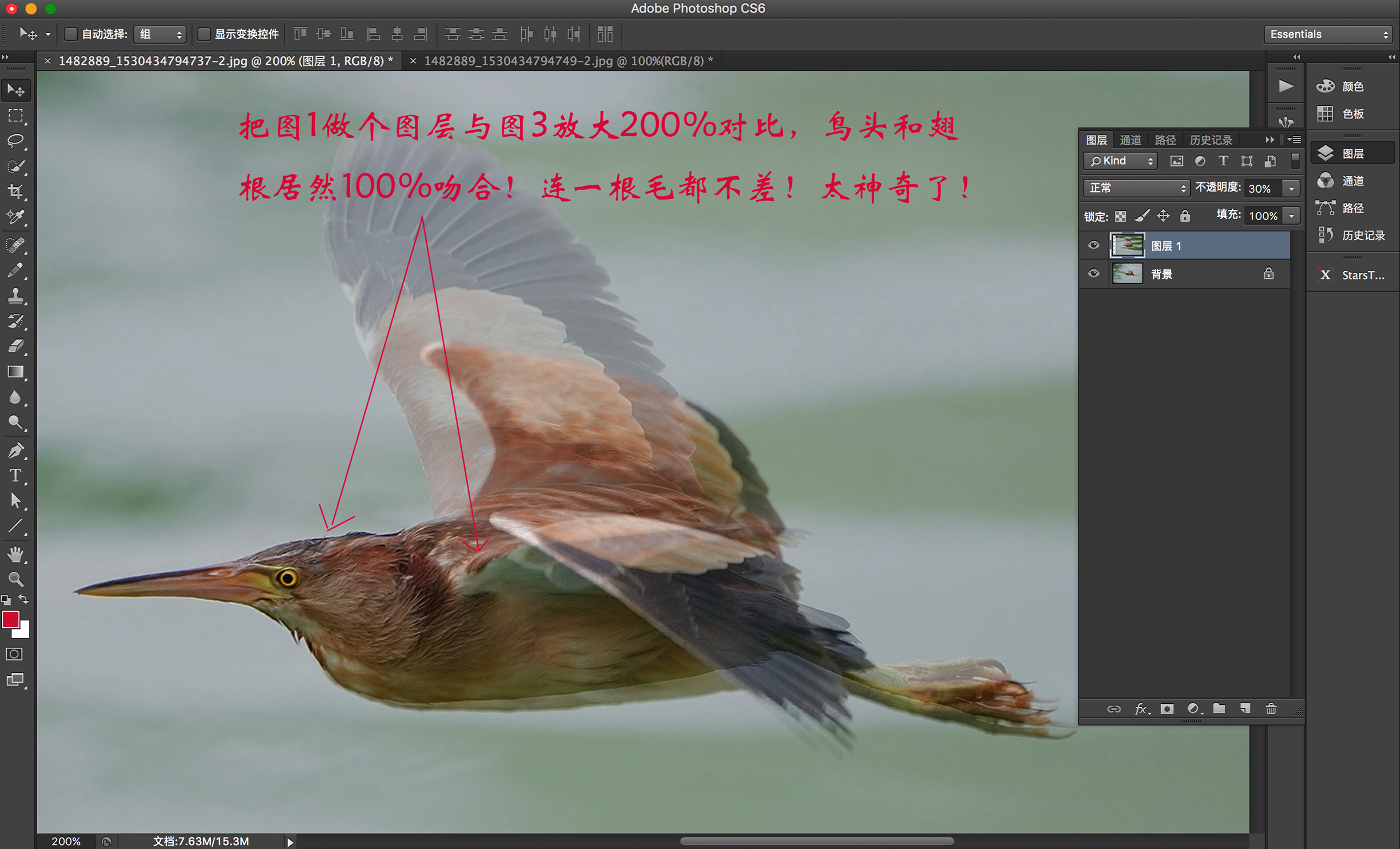
Task: Open the 填充 slider dropdown arrow
Action: tap(1291, 216)
